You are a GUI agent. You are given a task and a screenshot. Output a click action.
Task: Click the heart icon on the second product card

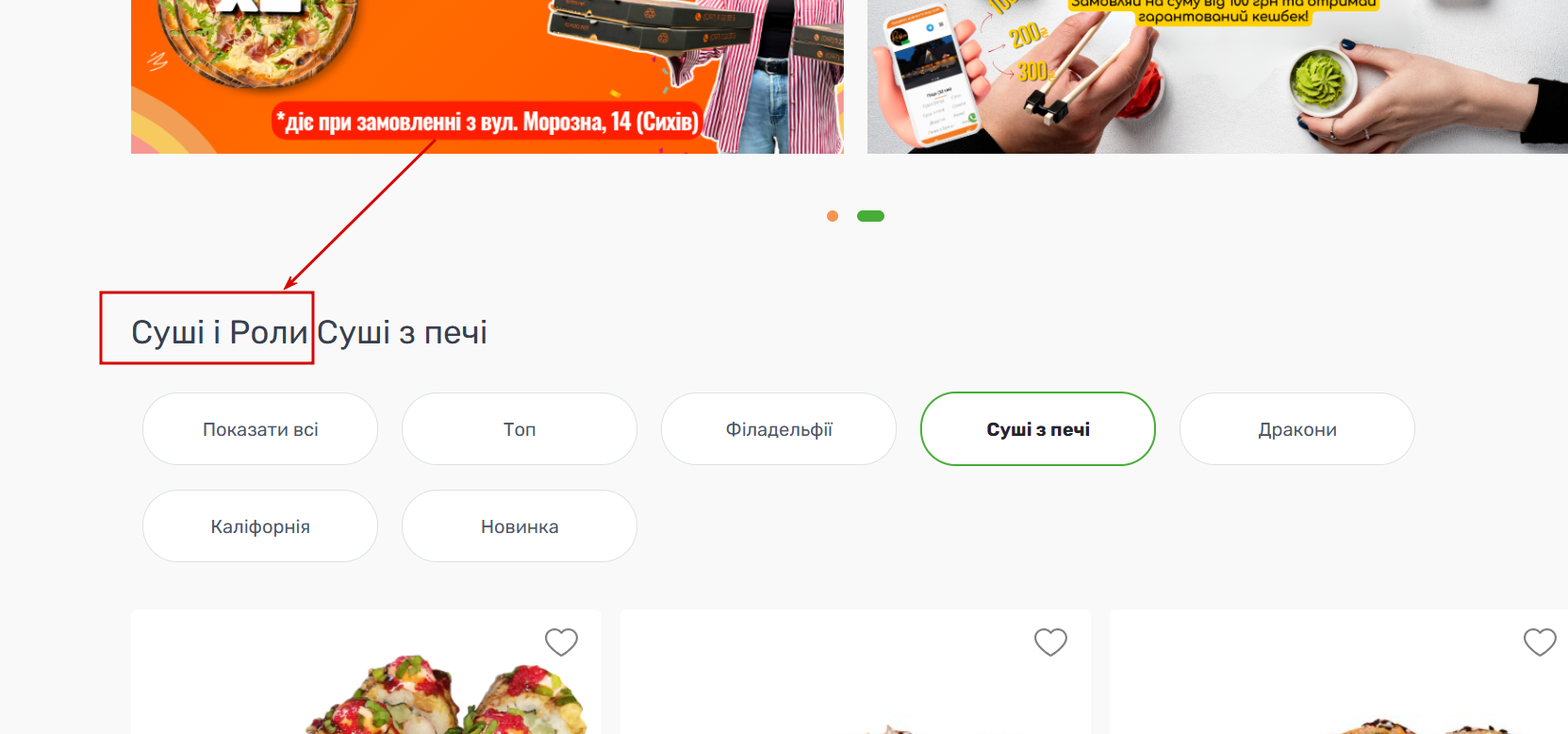(x=1050, y=642)
